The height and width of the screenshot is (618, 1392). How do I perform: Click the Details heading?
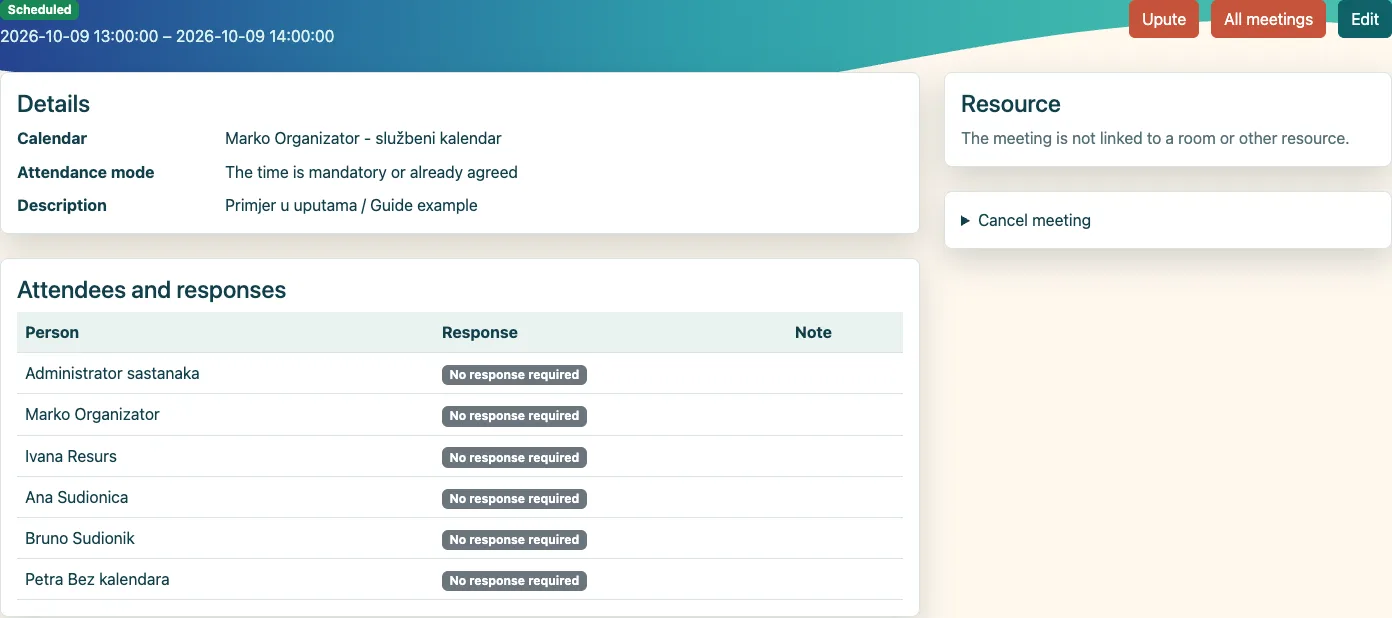click(x=53, y=104)
